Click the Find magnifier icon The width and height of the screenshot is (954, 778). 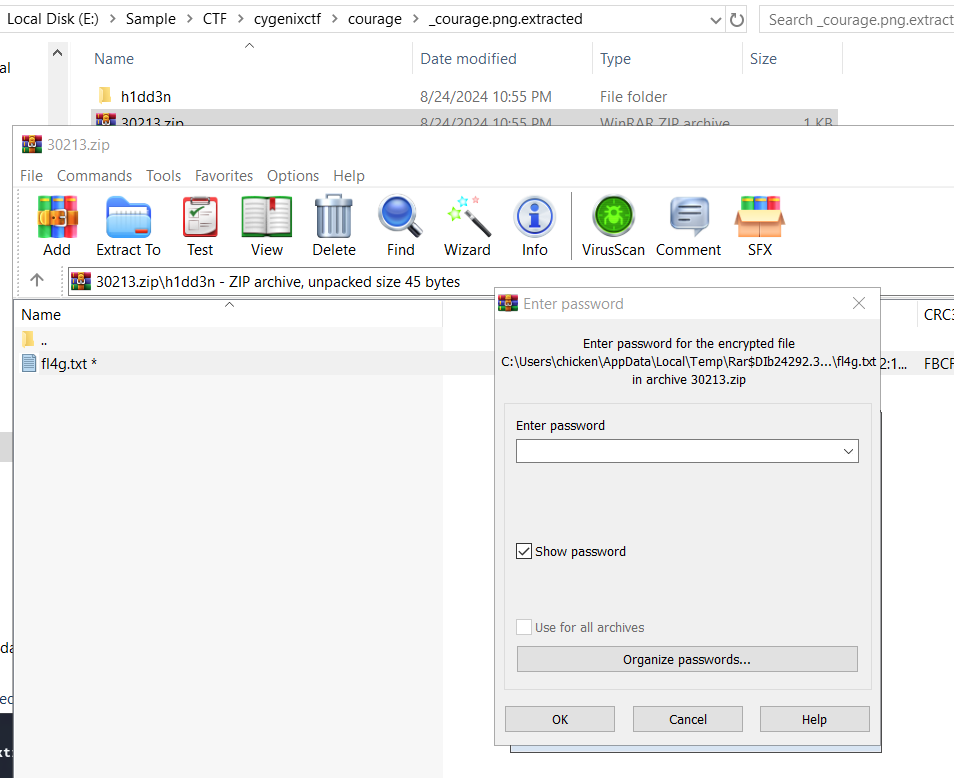tap(400, 217)
